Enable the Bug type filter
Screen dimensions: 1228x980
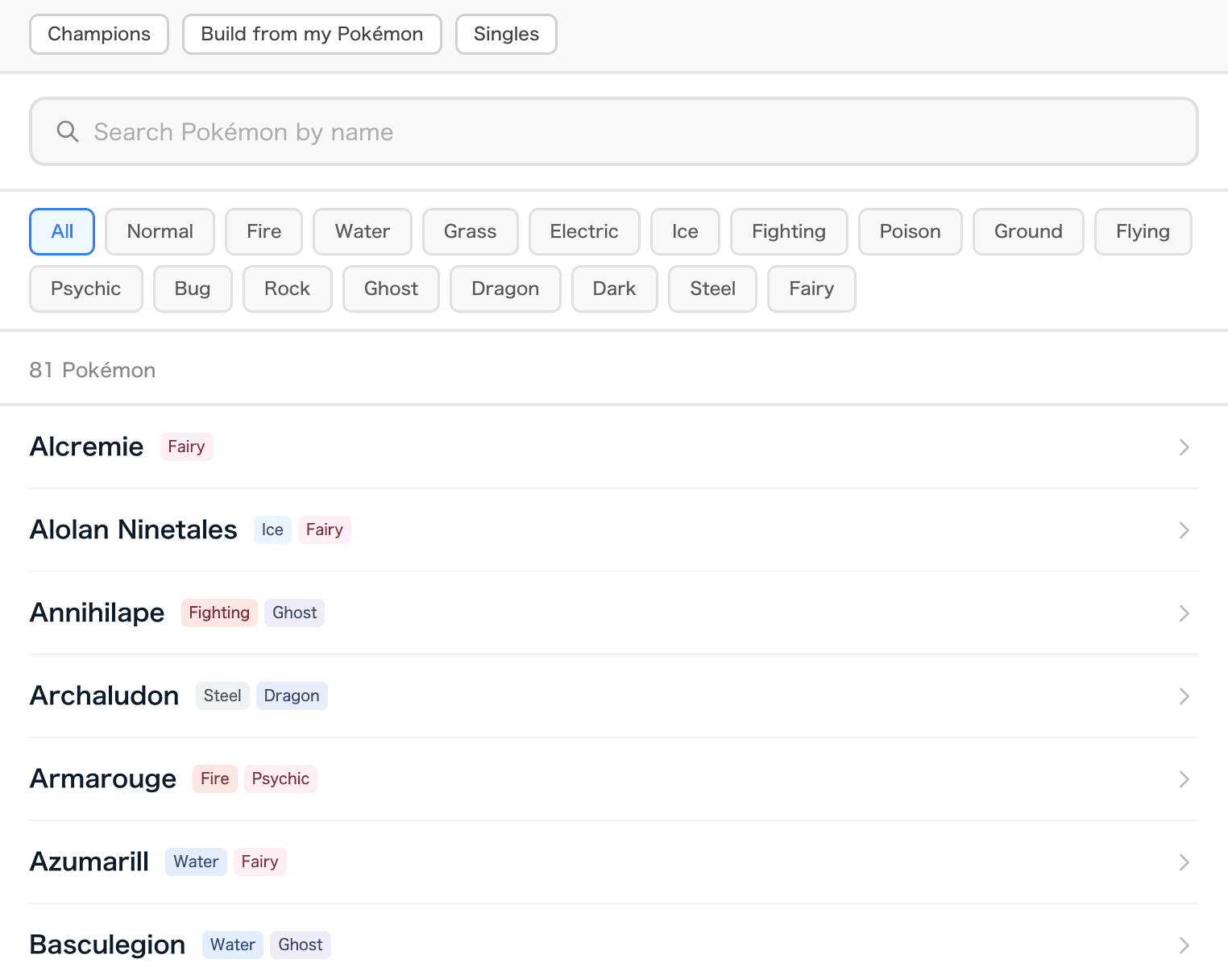[x=193, y=289]
